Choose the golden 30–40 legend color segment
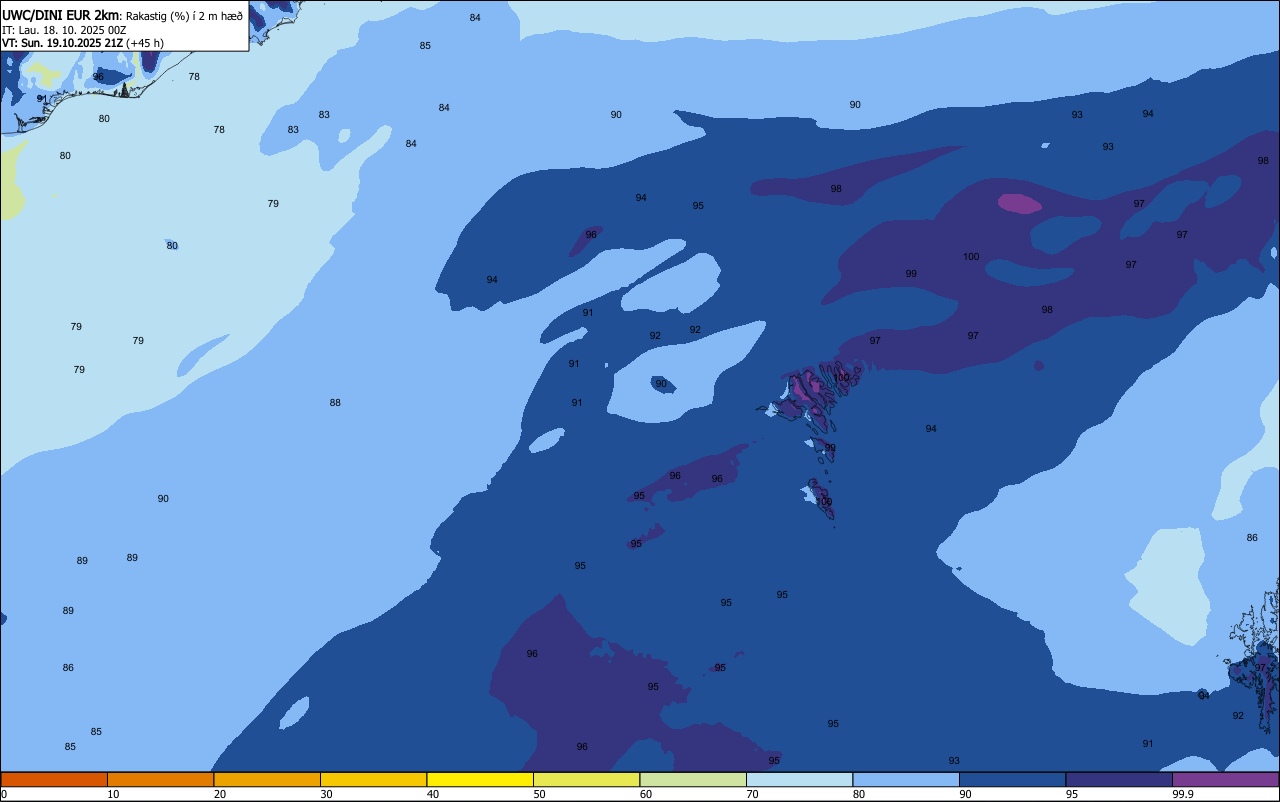The height and width of the screenshot is (802, 1280). [373, 779]
